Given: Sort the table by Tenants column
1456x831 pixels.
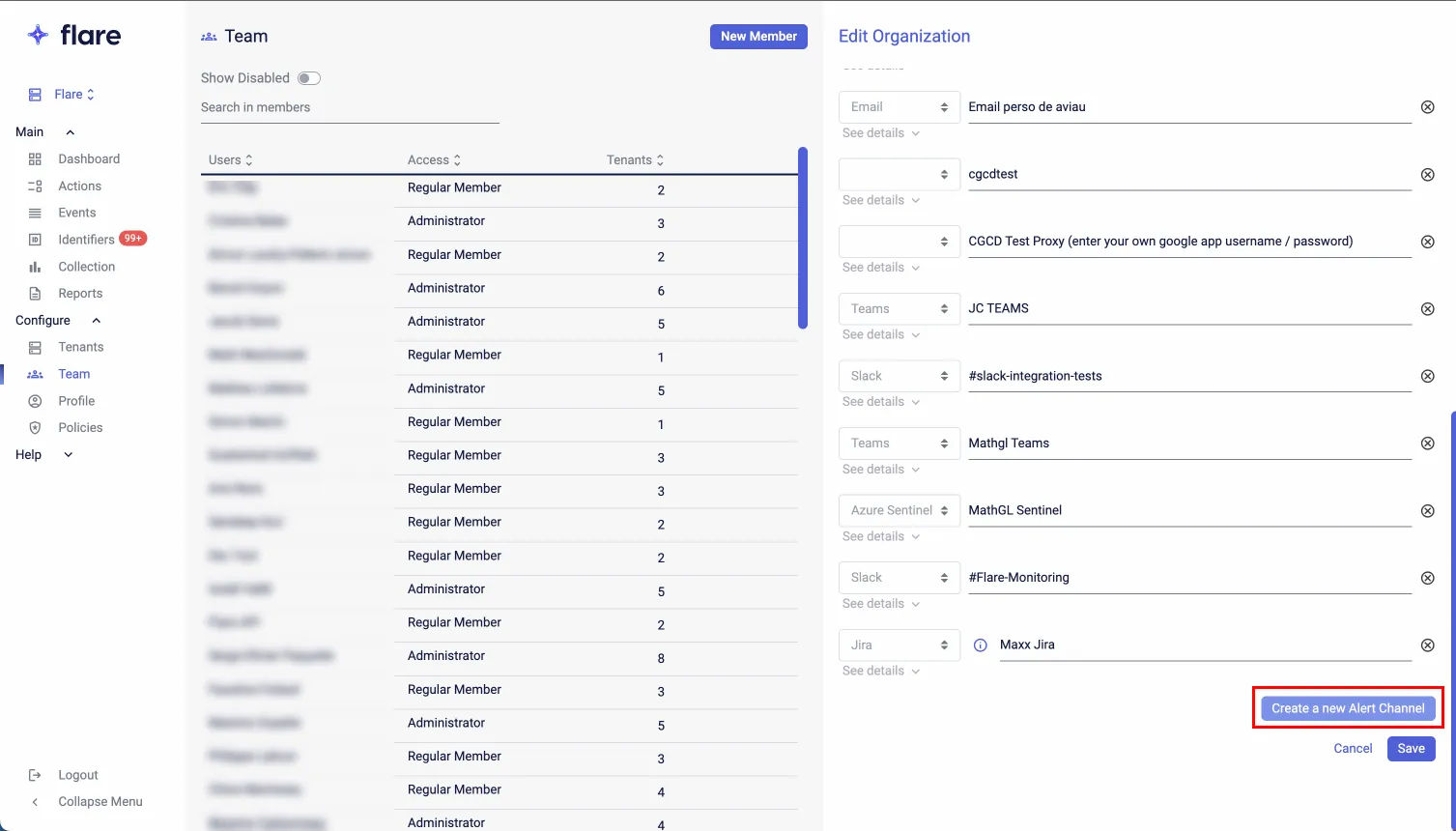Looking at the screenshot, I should tap(635, 160).
